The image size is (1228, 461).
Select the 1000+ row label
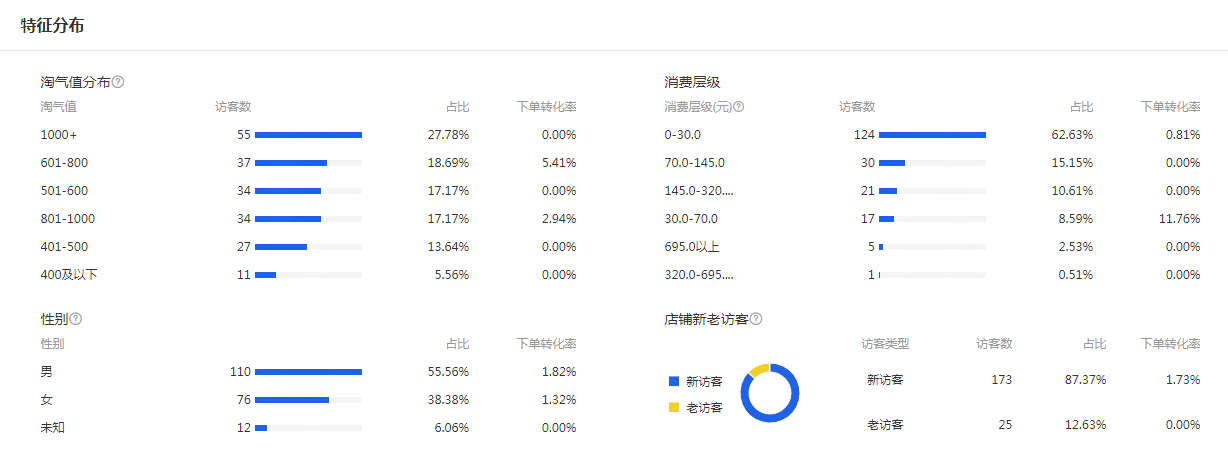tap(59, 134)
